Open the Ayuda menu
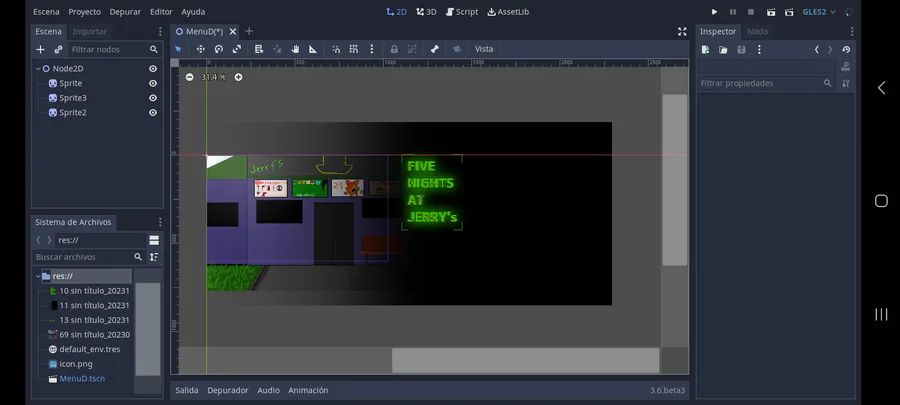 tap(193, 11)
